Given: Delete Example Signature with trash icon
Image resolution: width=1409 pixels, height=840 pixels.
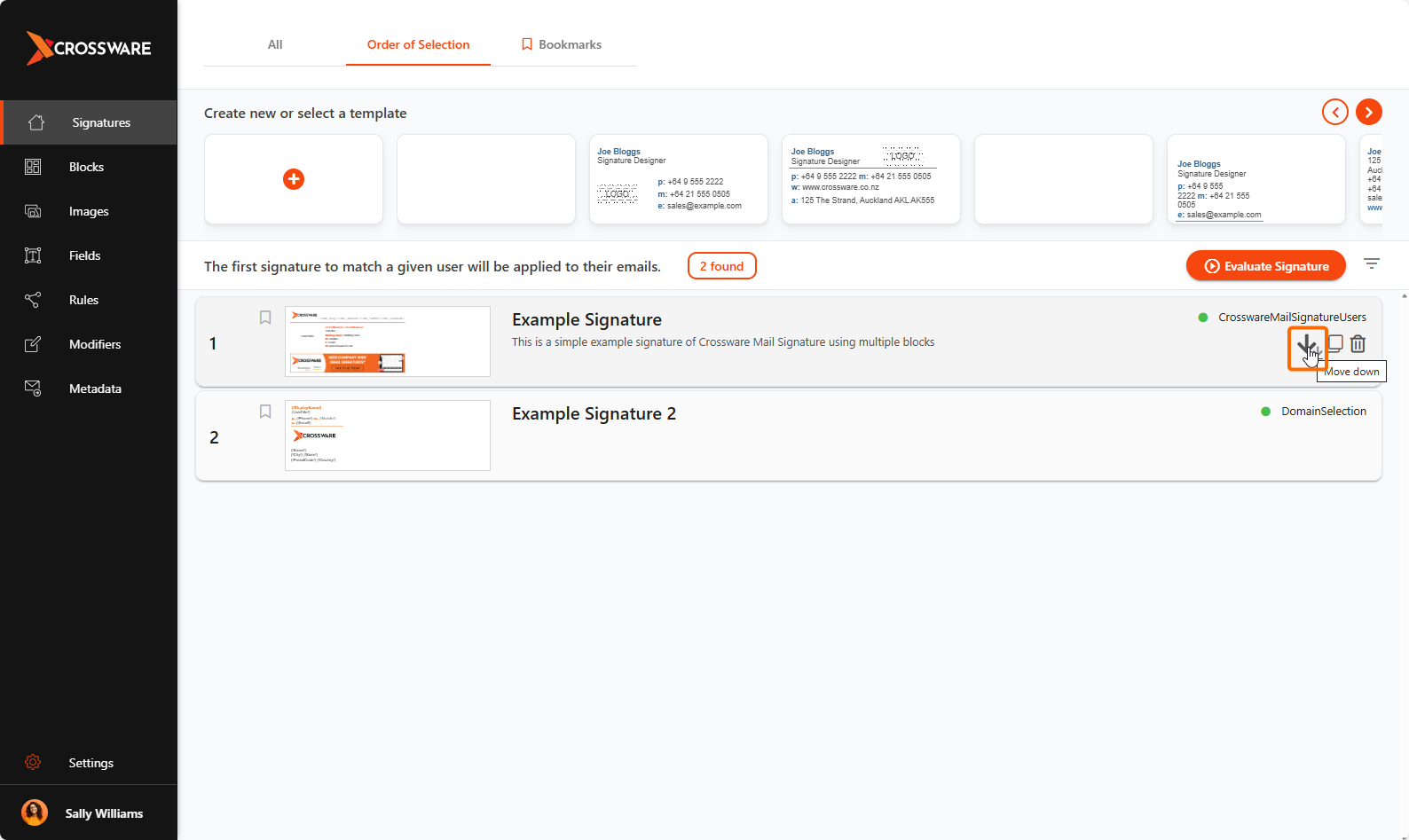Looking at the screenshot, I should pyautogui.click(x=1358, y=343).
